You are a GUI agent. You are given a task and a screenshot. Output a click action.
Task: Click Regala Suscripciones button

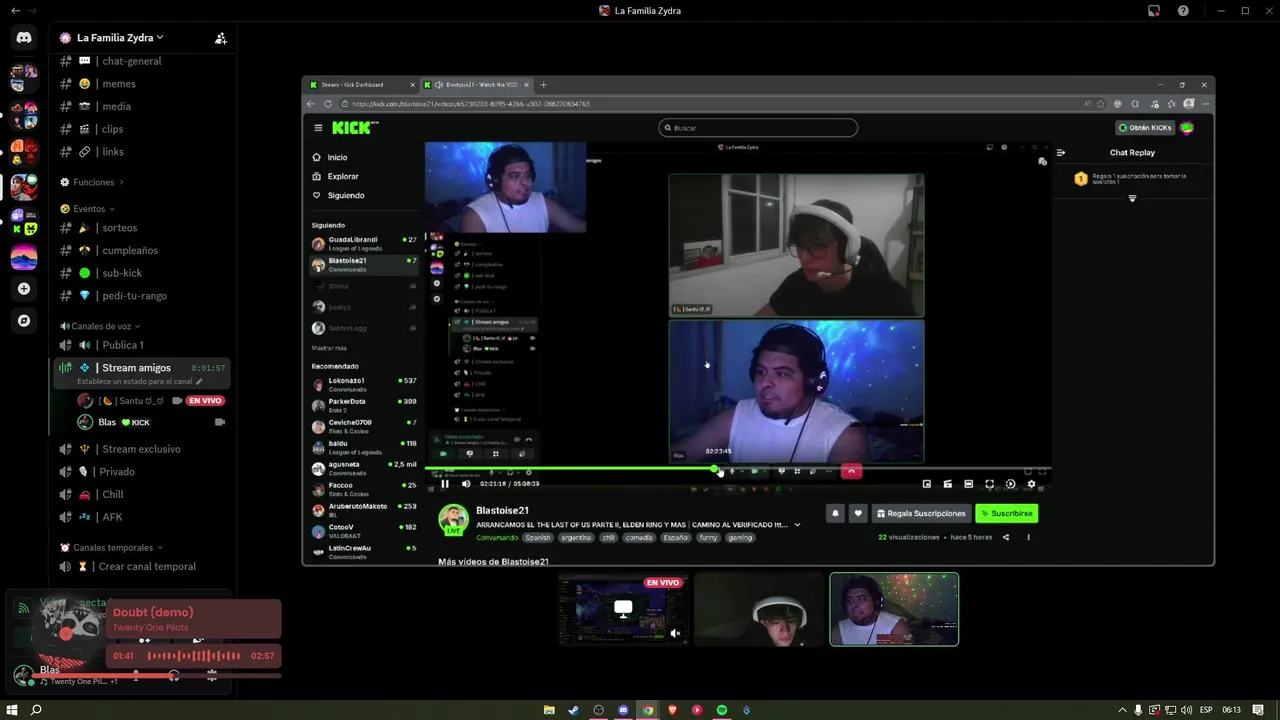click(921, 513)
